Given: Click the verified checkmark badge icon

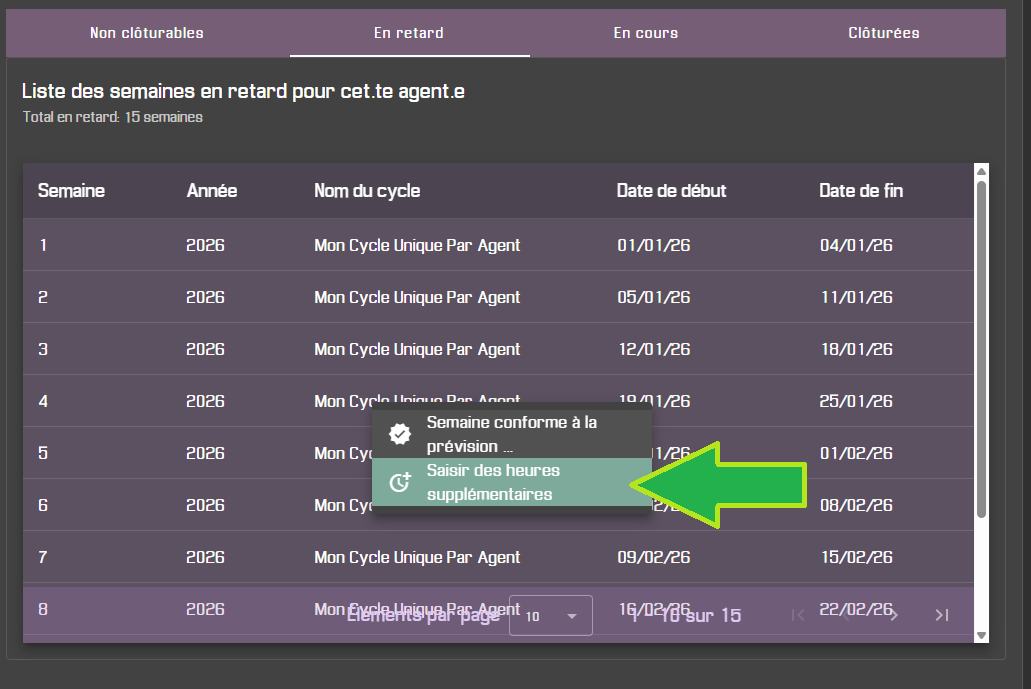Looking at the screenshot, I should point(400,434).
